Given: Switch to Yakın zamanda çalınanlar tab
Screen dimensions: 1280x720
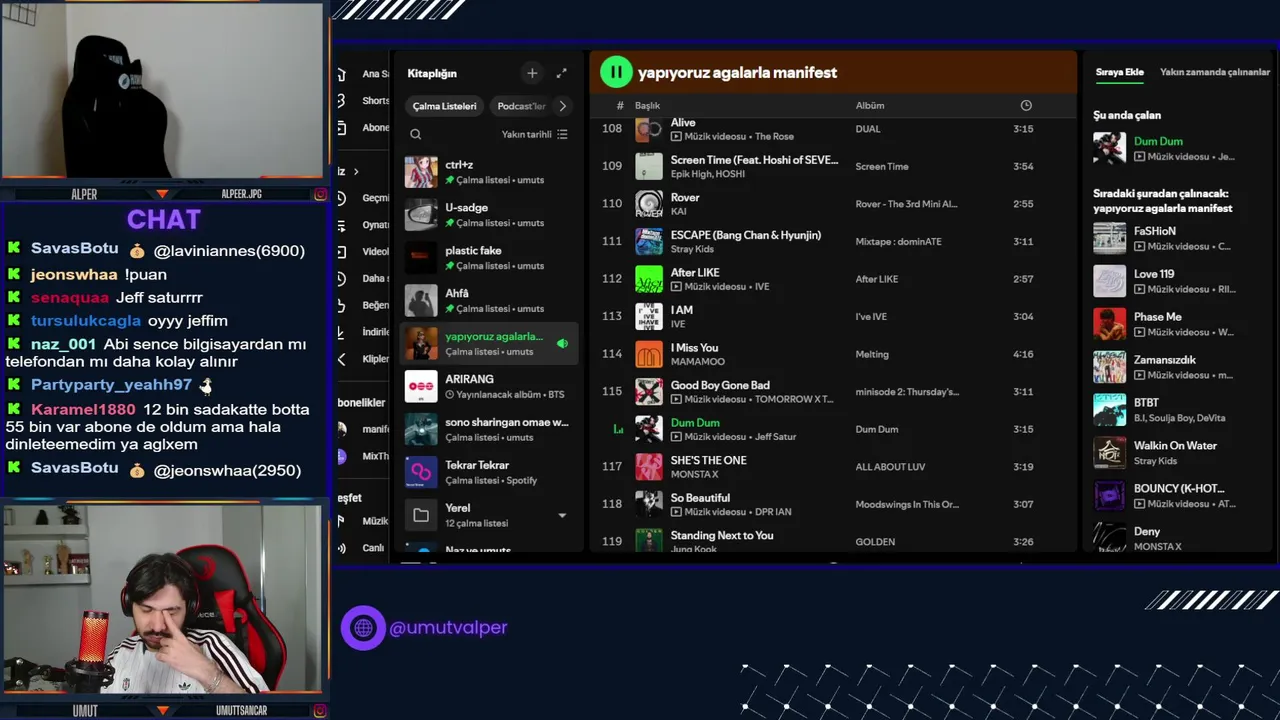Looking at the screenshot, I should (x=1215, y=72).
